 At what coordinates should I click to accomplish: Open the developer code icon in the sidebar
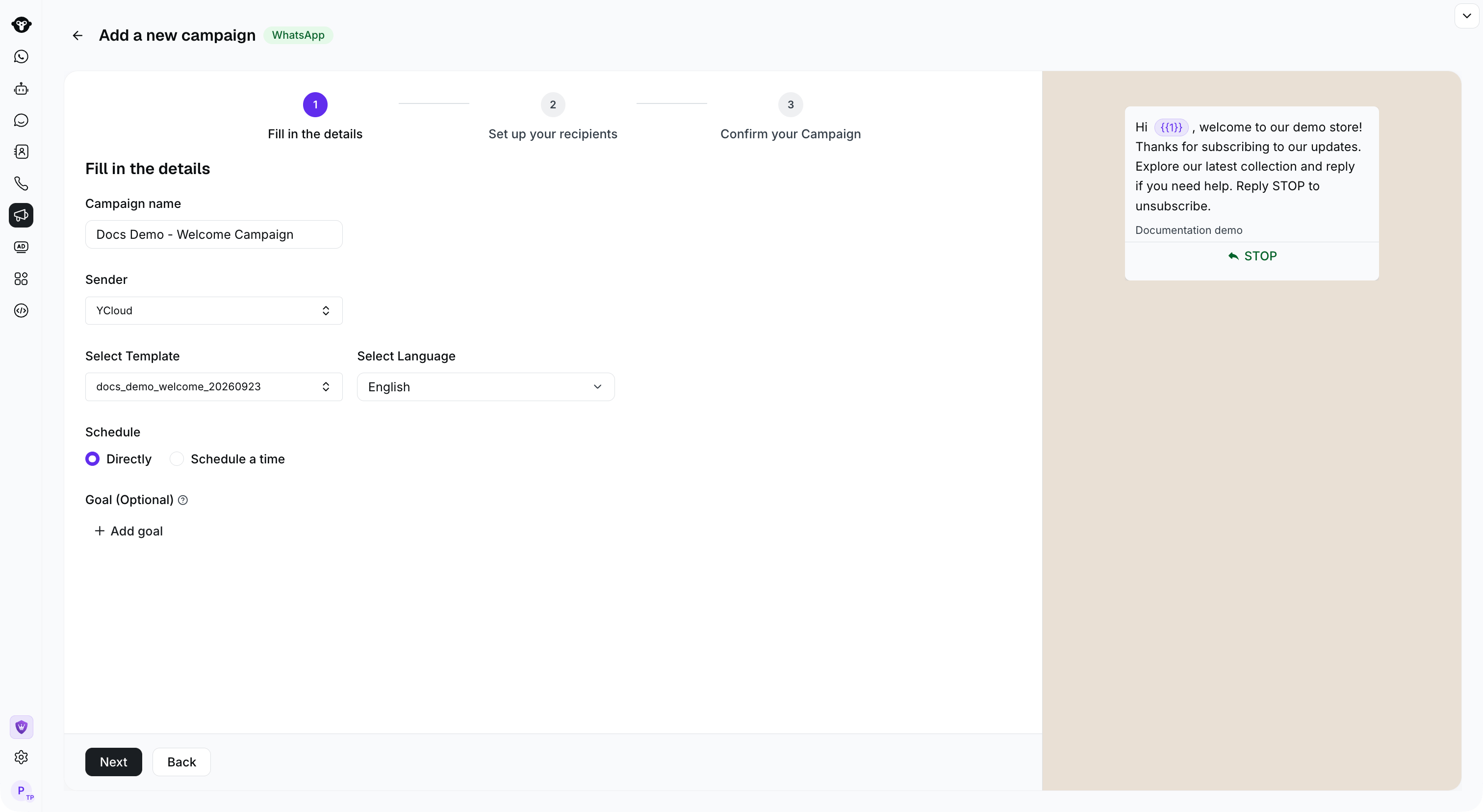[x=21, y=311]
